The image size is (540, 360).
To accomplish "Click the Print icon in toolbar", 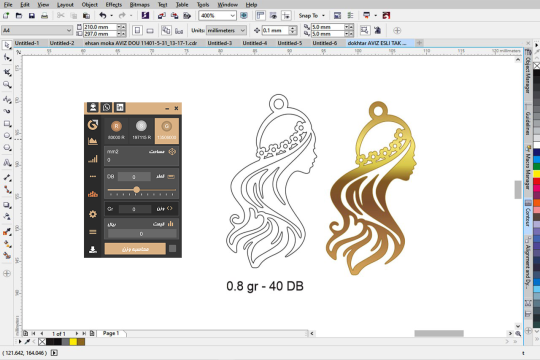I will [x=44, y=16].
